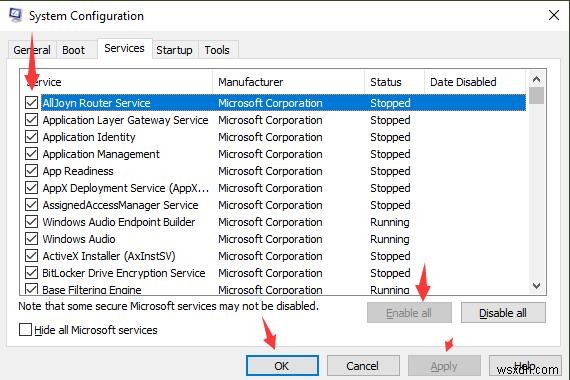570x380 pixels.
Task: Select Windows Audio Endpoint Builder name
Action: pos(119,222)
